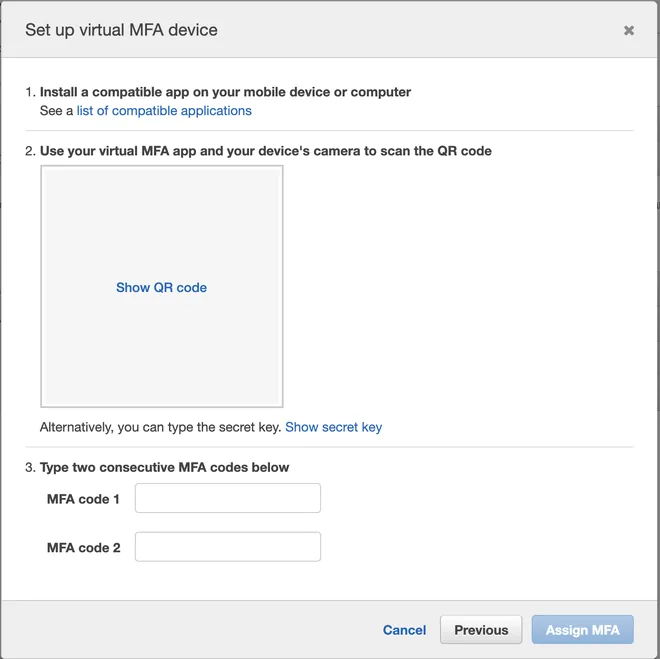Click the "MFA code 2" field label
The width and height of the screenshot is (660, 659).
[x=83, y=547]
